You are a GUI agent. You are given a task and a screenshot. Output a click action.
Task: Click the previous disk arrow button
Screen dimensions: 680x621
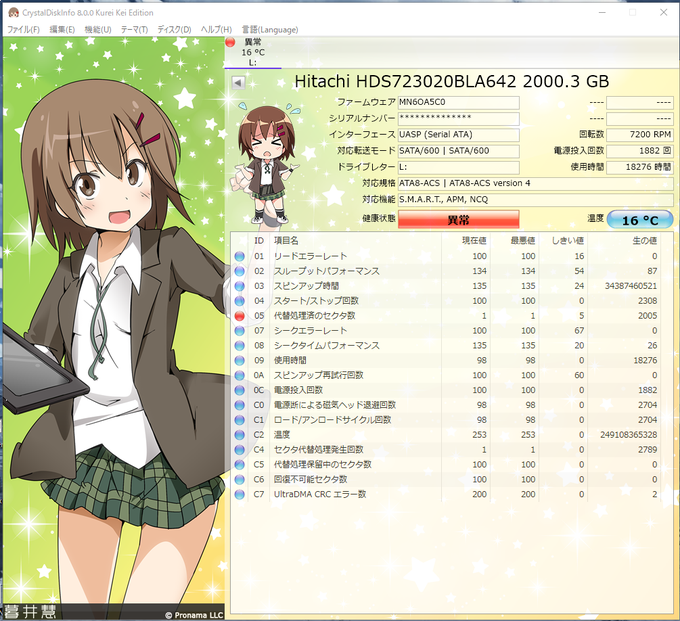[238, 82]
